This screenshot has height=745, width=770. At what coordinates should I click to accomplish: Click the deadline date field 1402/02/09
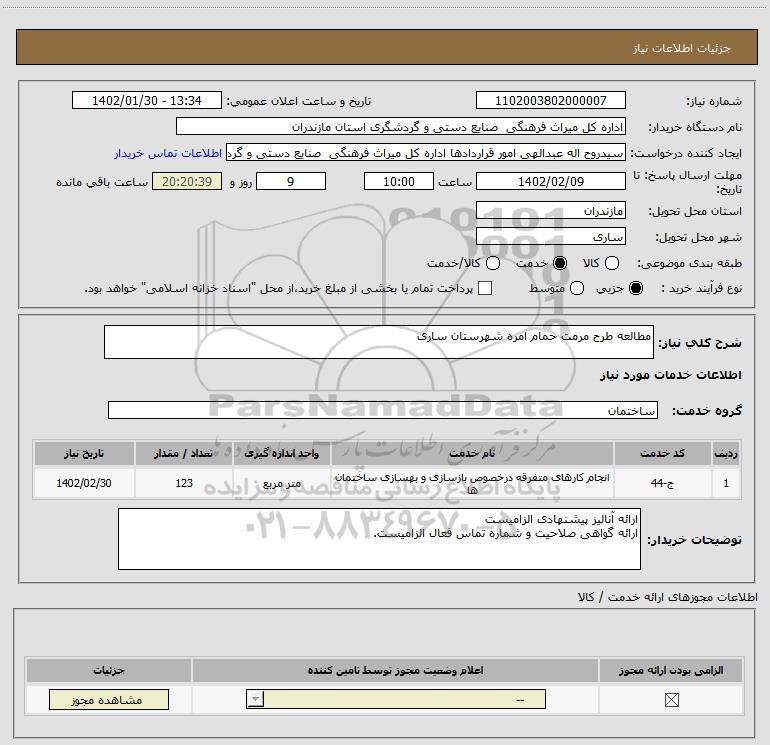coord(550,181)
